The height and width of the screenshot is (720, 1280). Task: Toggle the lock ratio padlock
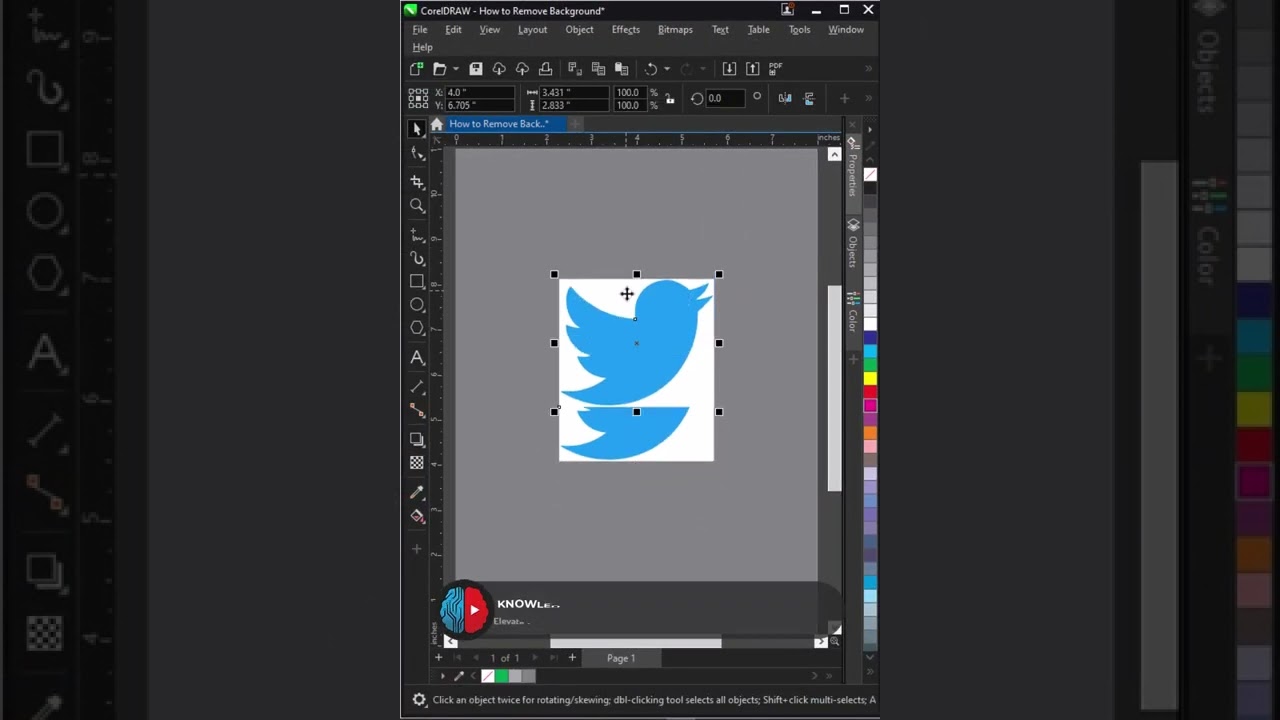tap(669, 98)
